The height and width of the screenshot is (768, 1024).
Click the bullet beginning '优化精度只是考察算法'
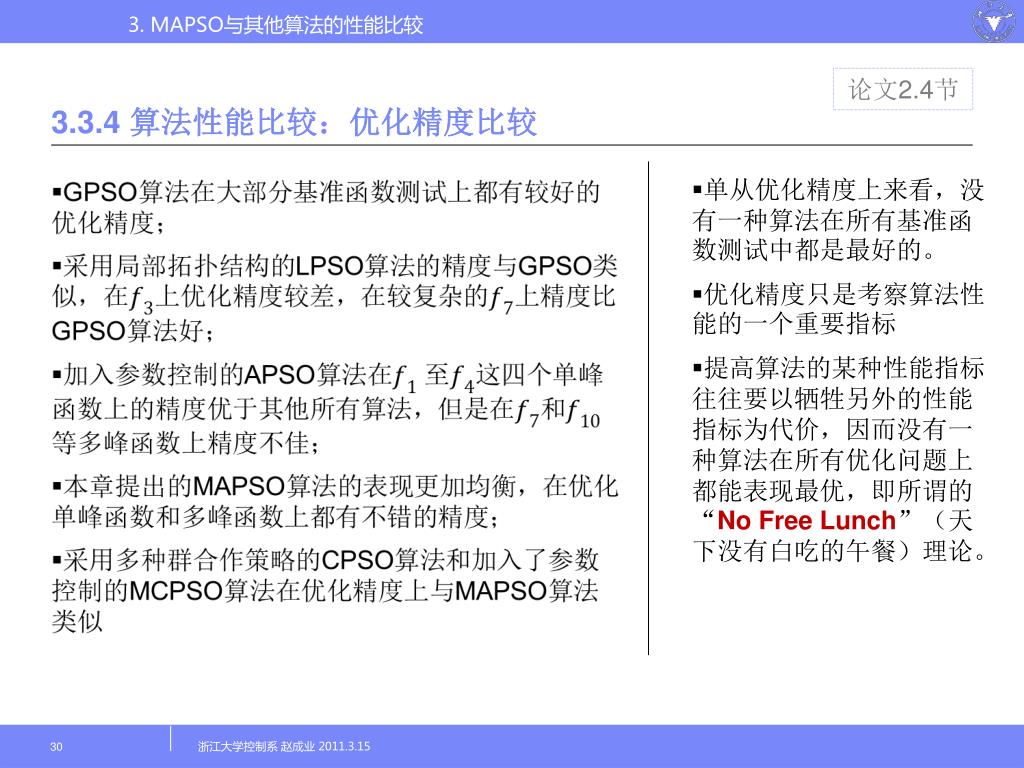tap(839, 309)
